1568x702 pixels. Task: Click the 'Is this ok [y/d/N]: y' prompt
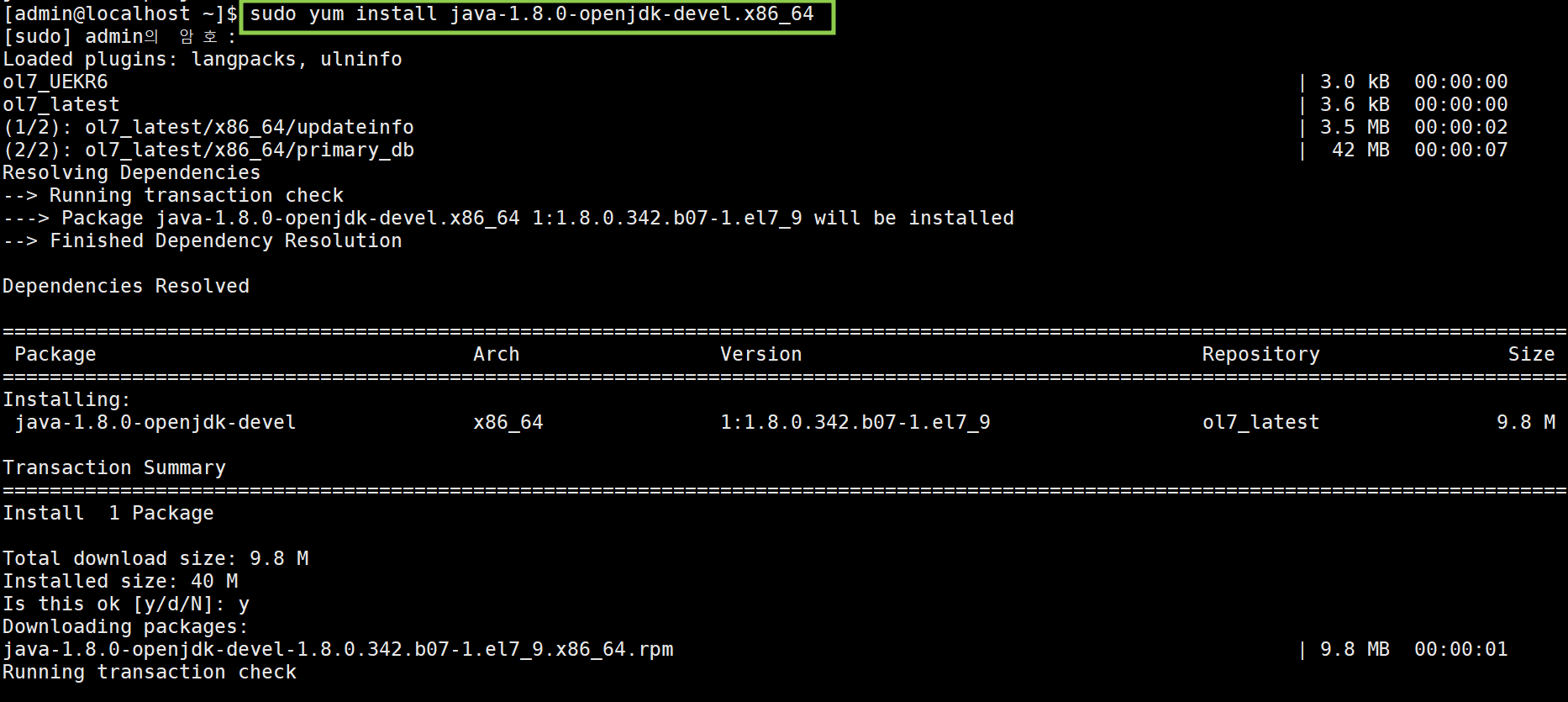[126, 604]
